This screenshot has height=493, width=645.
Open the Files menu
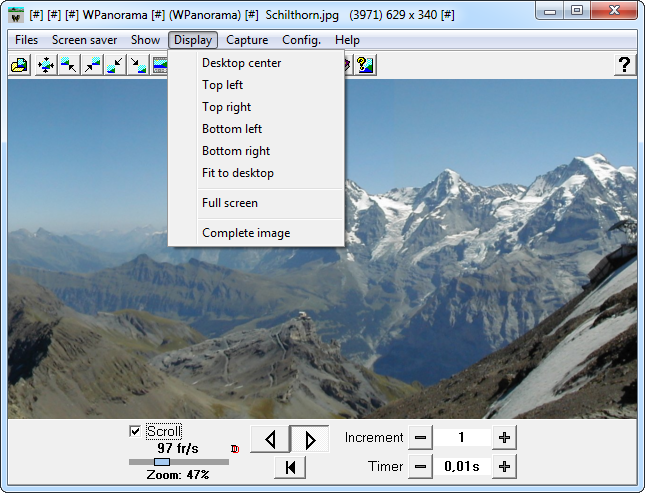tap(26, 40)
